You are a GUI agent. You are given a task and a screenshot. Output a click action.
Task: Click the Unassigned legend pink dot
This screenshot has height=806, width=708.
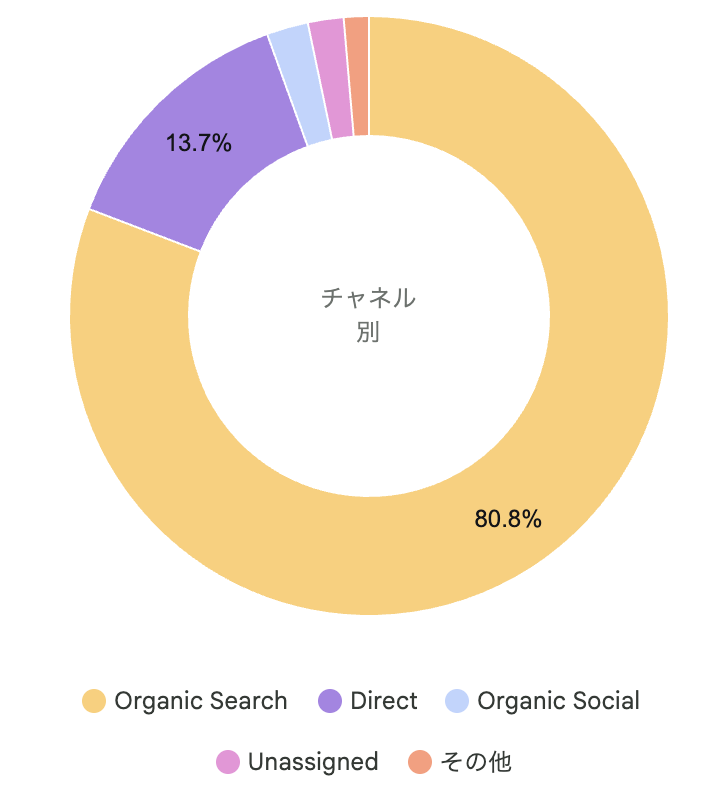[x=228, y=762]
